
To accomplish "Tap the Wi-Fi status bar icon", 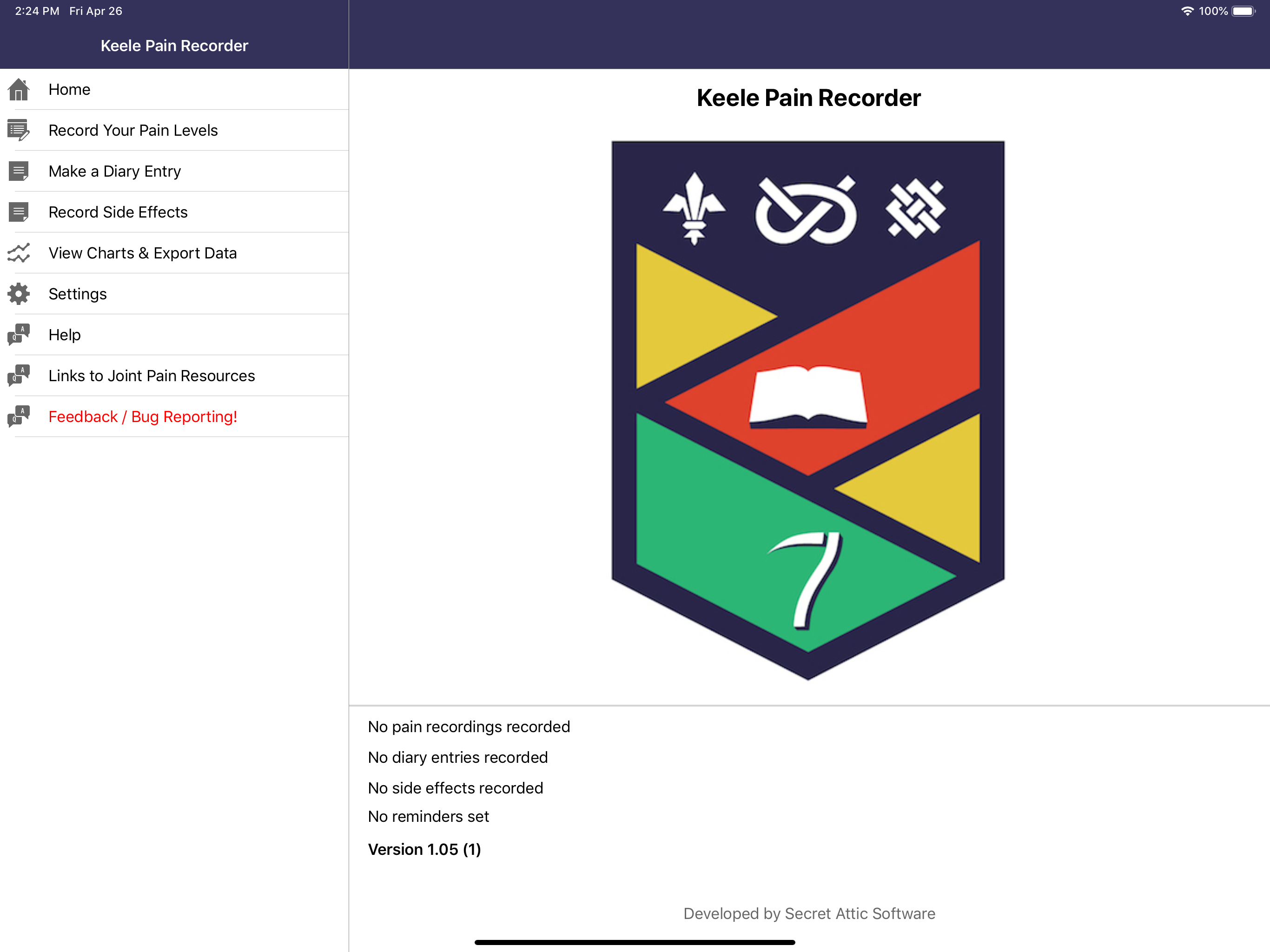I will [x=1187, y=11].
